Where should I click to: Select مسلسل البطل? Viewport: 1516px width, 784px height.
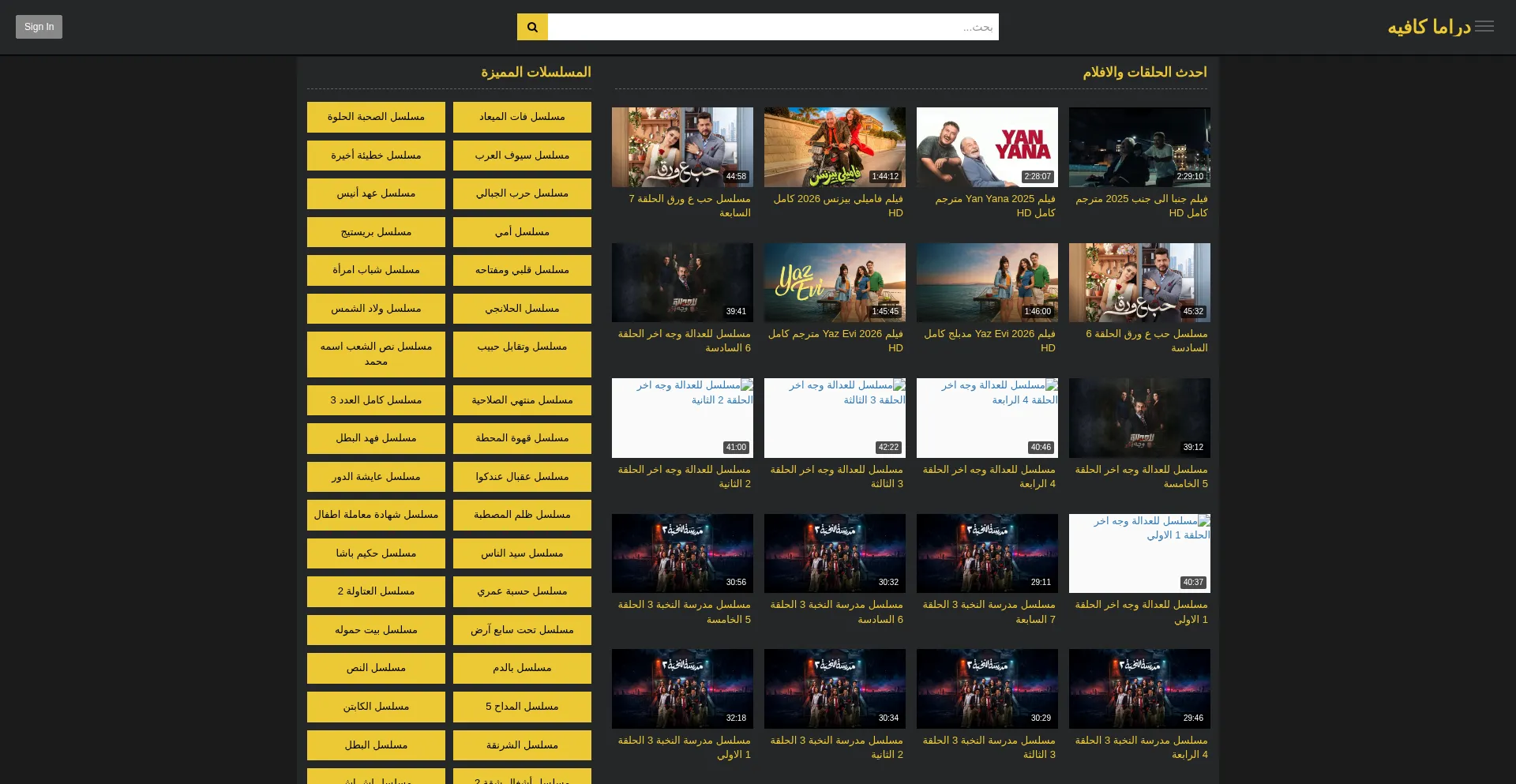tap(376, 745)
